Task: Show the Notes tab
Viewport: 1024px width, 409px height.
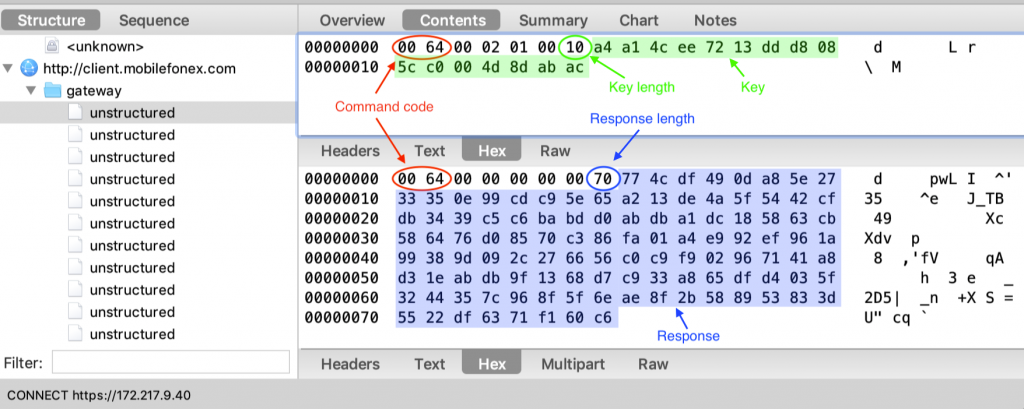Action: (714, 20)
